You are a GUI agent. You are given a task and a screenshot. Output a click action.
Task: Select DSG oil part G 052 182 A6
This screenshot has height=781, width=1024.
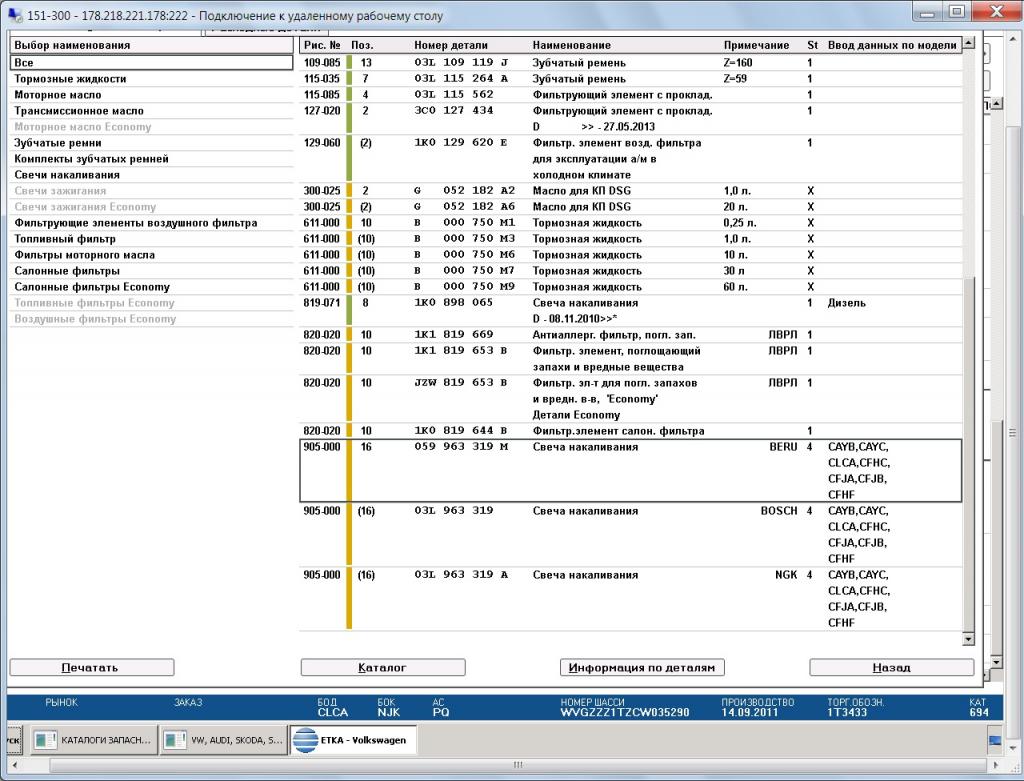tap(631, 207)
